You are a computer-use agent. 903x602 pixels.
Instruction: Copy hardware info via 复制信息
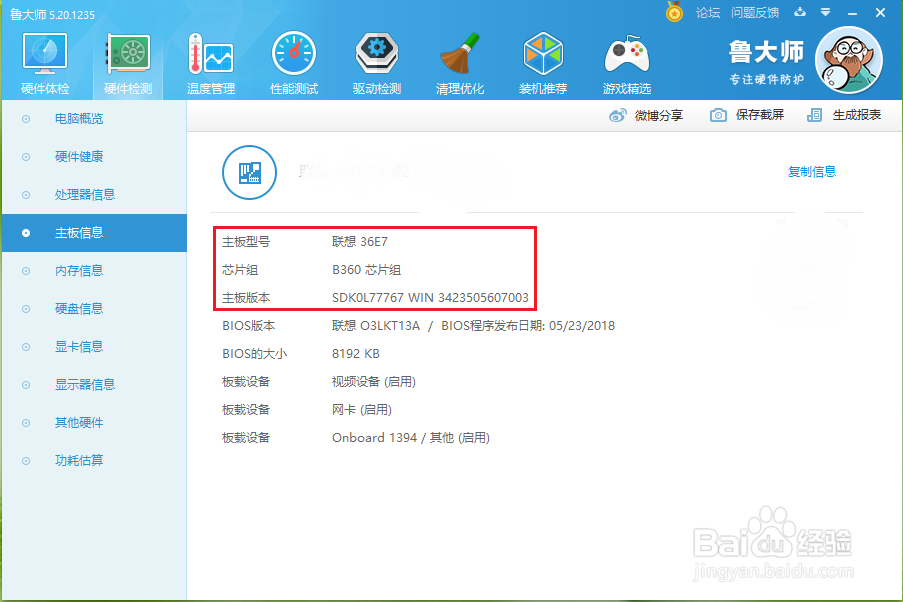click(811, 171)
